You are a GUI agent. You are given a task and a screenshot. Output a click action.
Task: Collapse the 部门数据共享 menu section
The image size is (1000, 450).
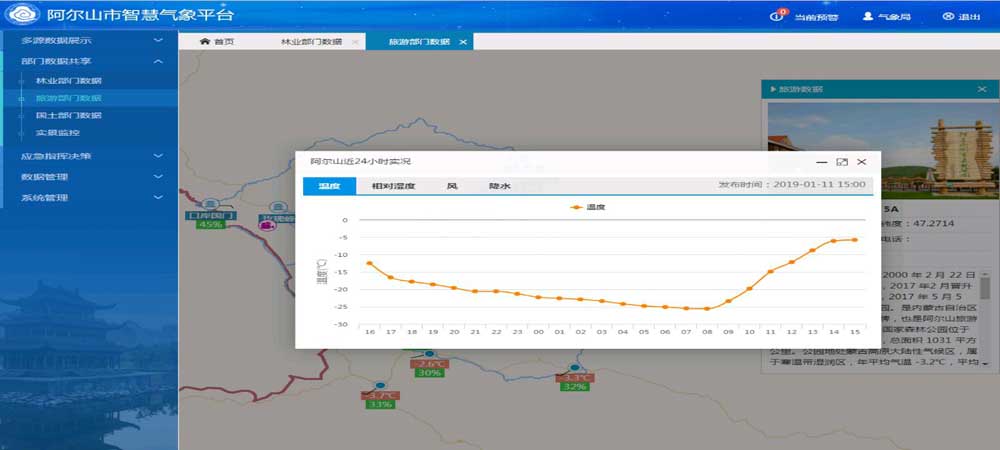(158, 62)
